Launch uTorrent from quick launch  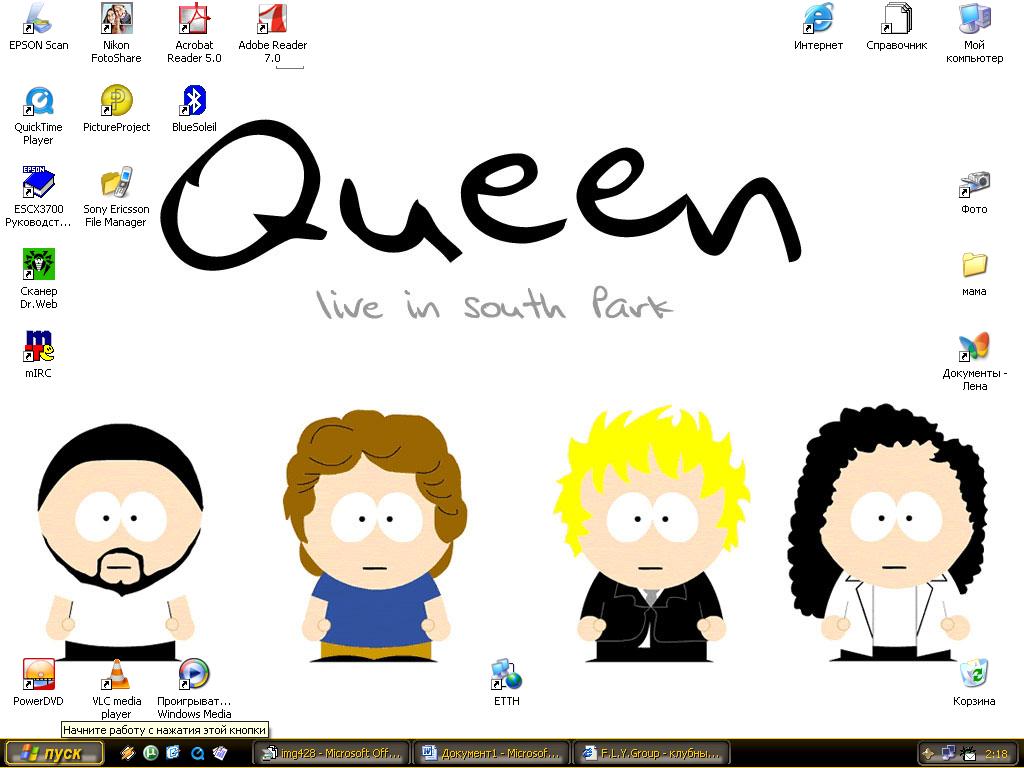click(151, 753)
